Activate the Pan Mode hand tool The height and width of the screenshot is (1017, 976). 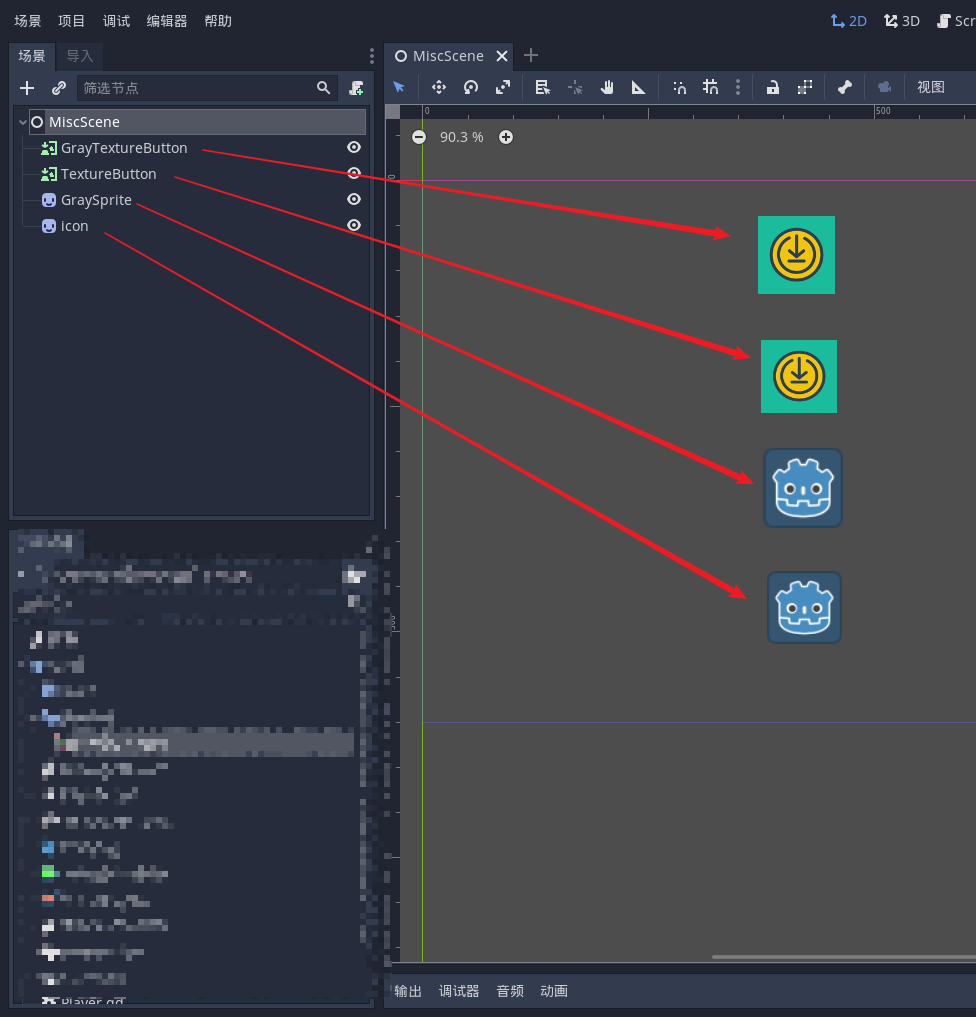[607, 88]
